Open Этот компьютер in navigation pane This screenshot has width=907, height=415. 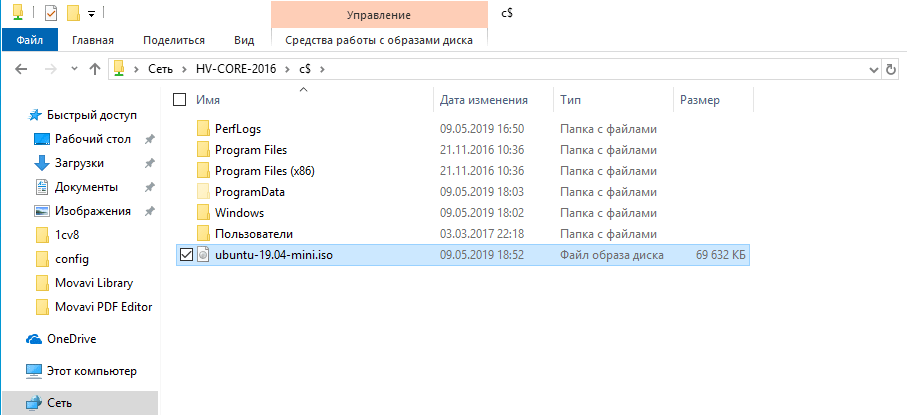click(x=92, y=370)
